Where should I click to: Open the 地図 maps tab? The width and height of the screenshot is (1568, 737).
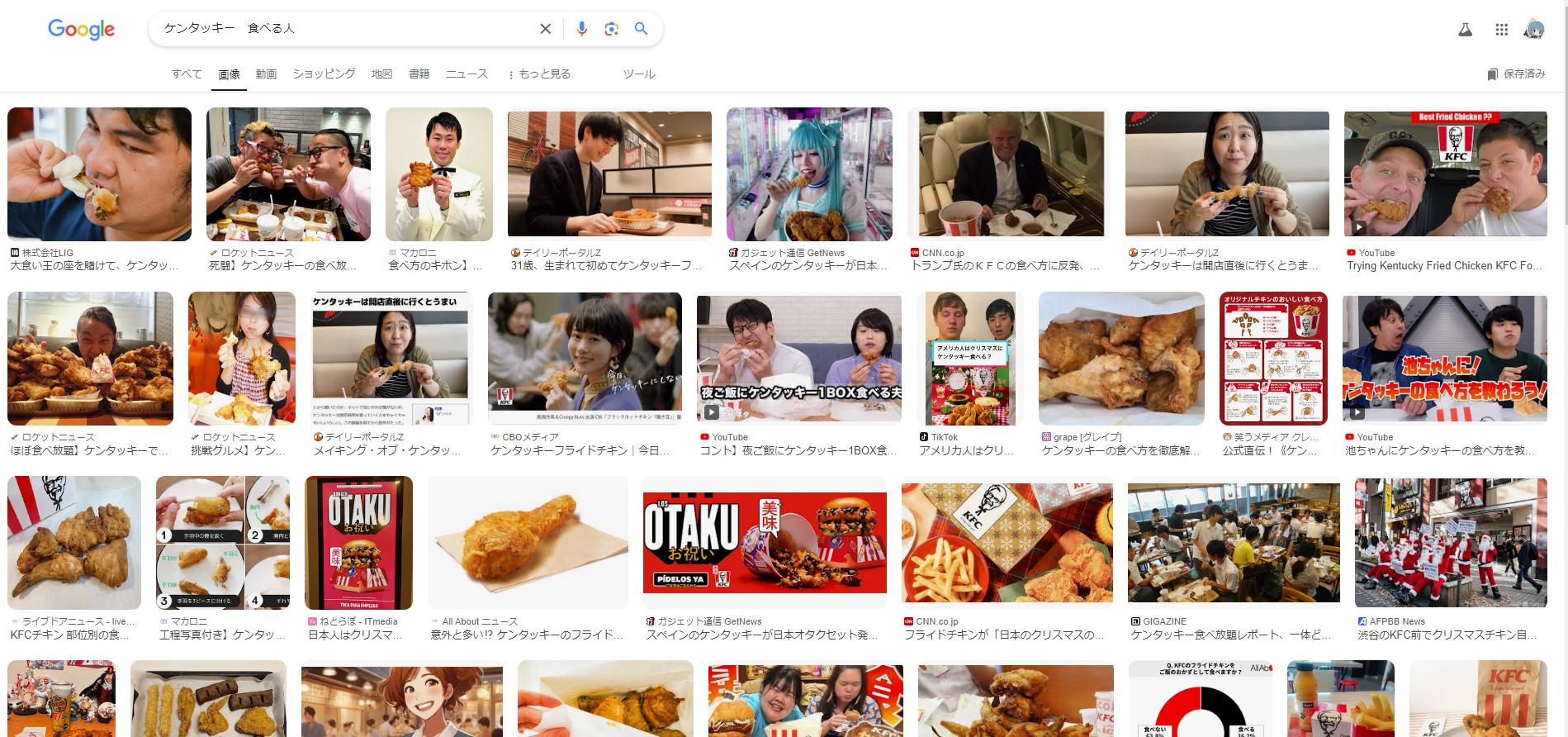381,74
